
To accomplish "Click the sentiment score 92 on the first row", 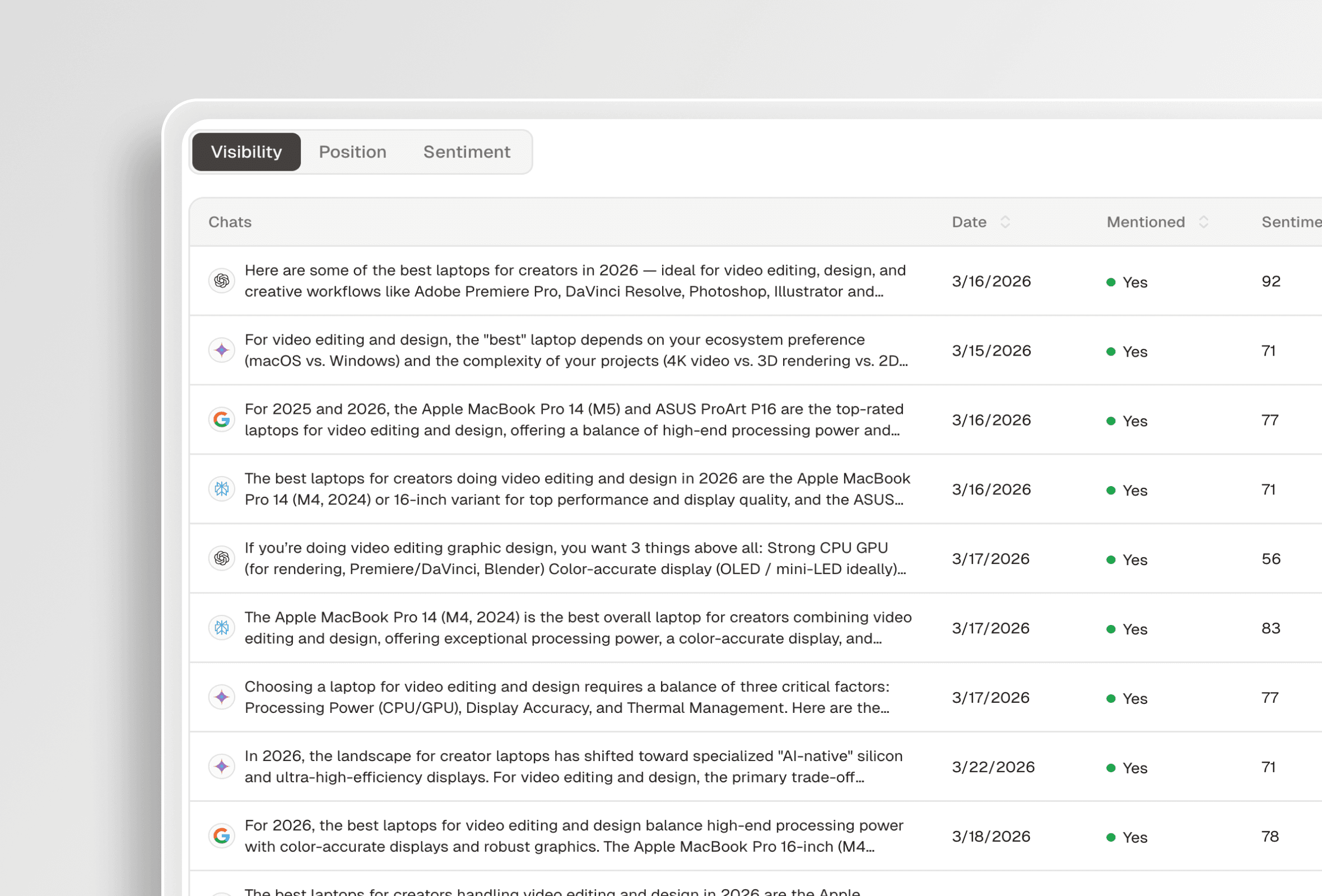I will click(1272, 281).
